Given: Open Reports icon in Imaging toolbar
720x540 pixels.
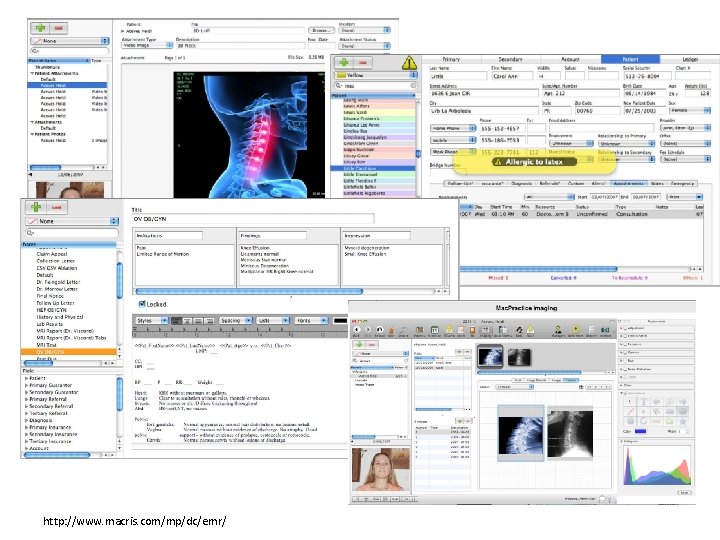Looking at the screenshot, I should point(592,330).
